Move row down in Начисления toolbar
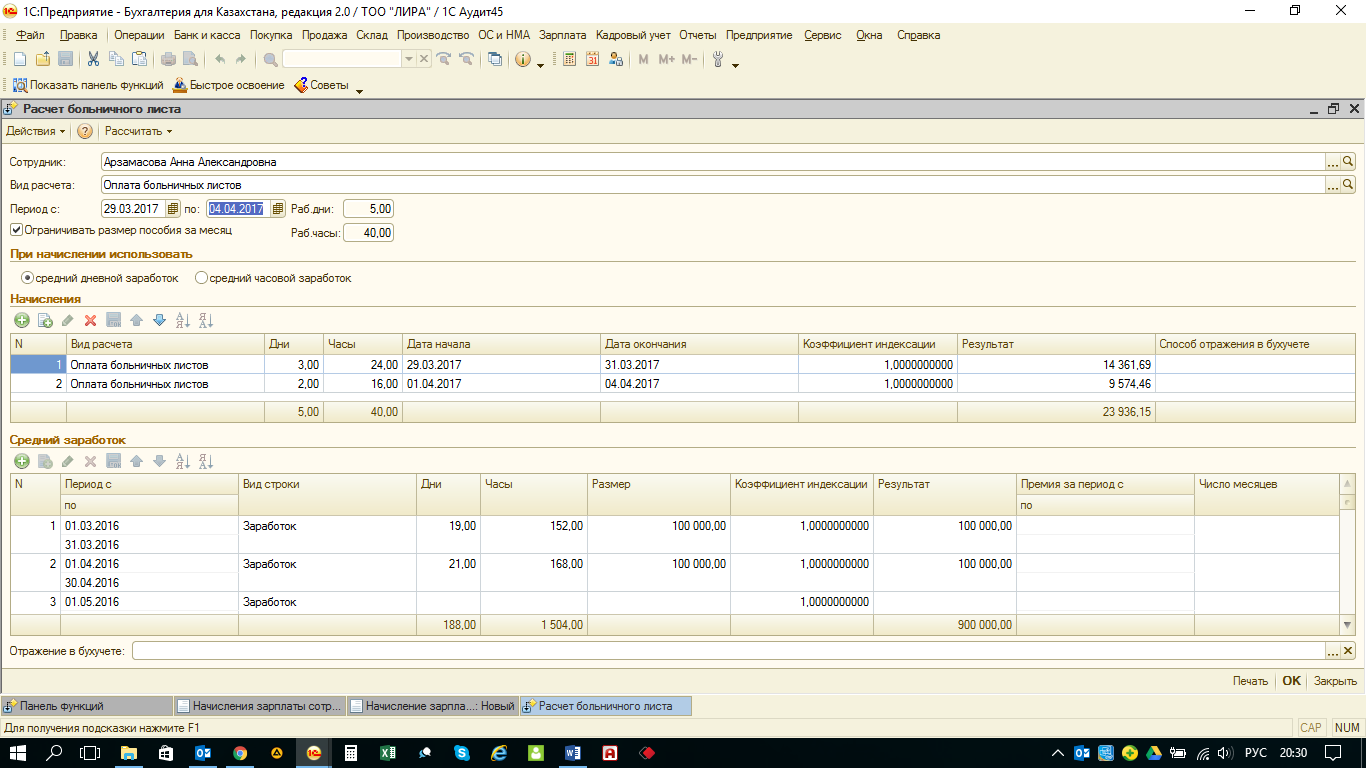The width and height of the screenshot is (1366, 768). click(x=159, y=320)
